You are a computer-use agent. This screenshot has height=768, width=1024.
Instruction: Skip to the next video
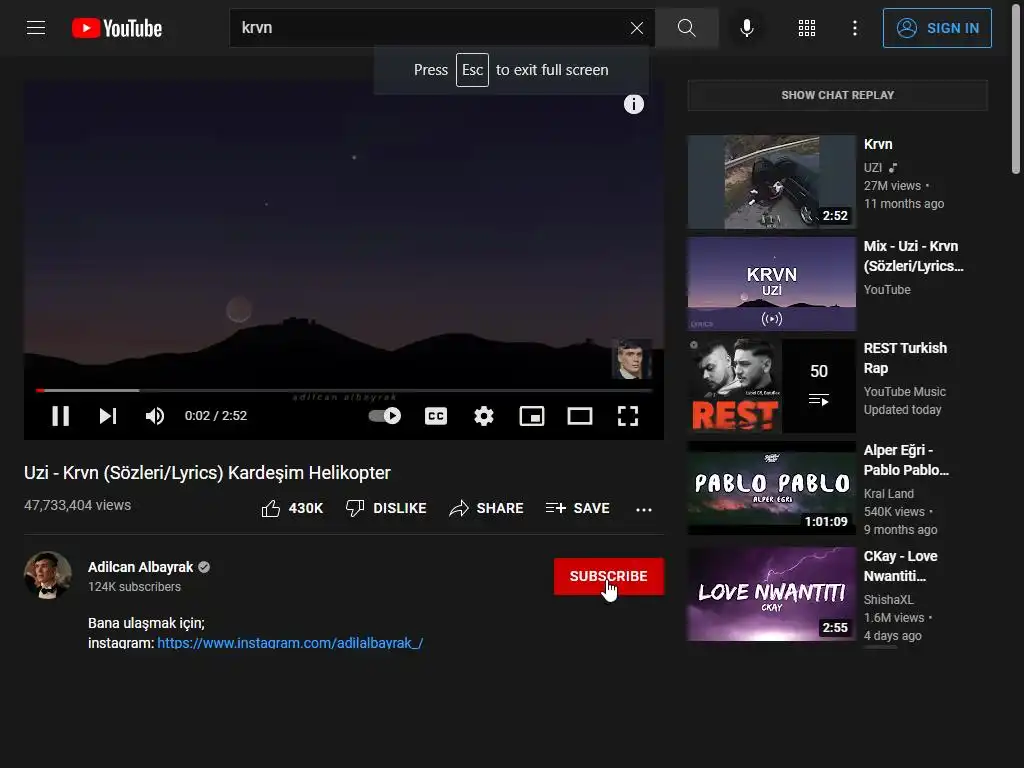108,416
